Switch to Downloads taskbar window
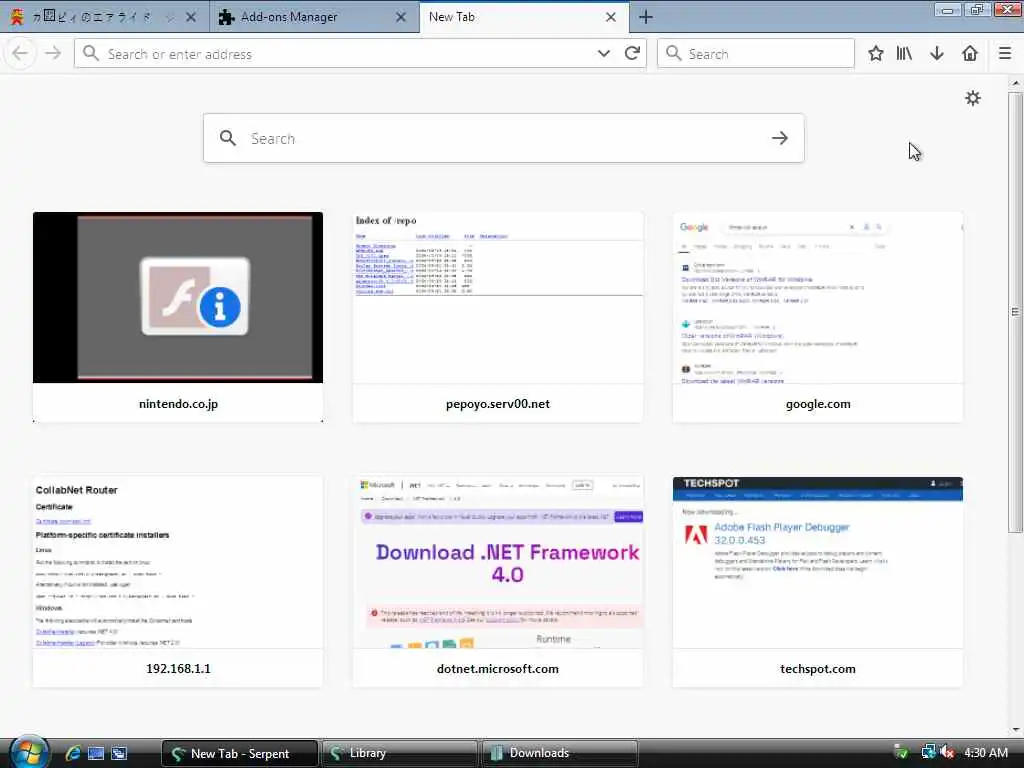The height and width of the screenshot is (768, 1024). 560,753
